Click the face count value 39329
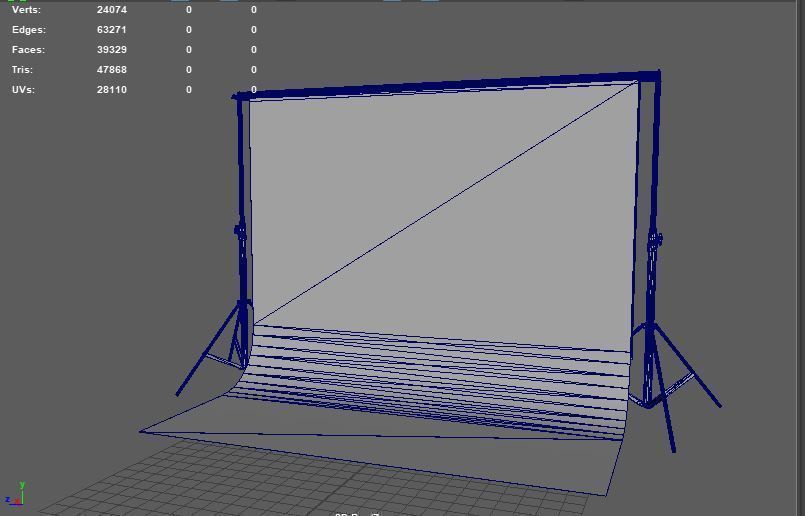Viewport: 805px width, 516px height. (111, 50)
